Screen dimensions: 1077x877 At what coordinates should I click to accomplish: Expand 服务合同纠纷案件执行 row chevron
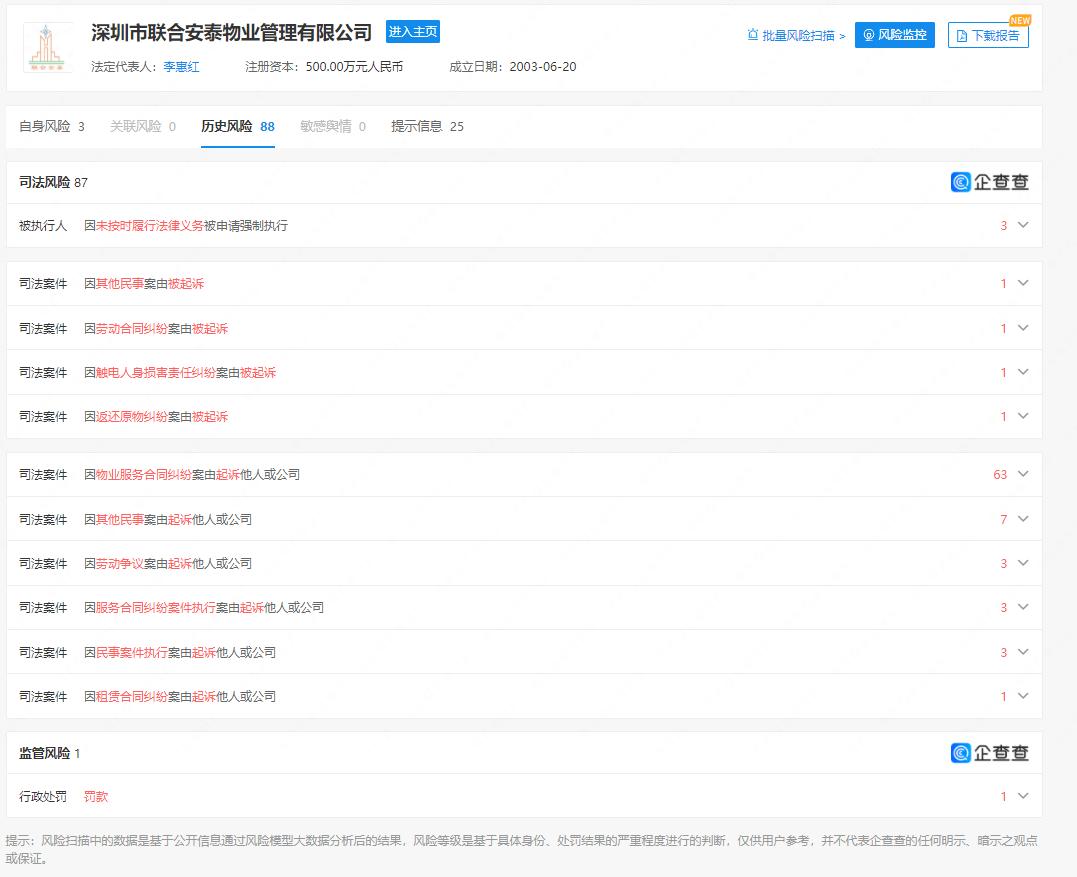(1023, 607)
